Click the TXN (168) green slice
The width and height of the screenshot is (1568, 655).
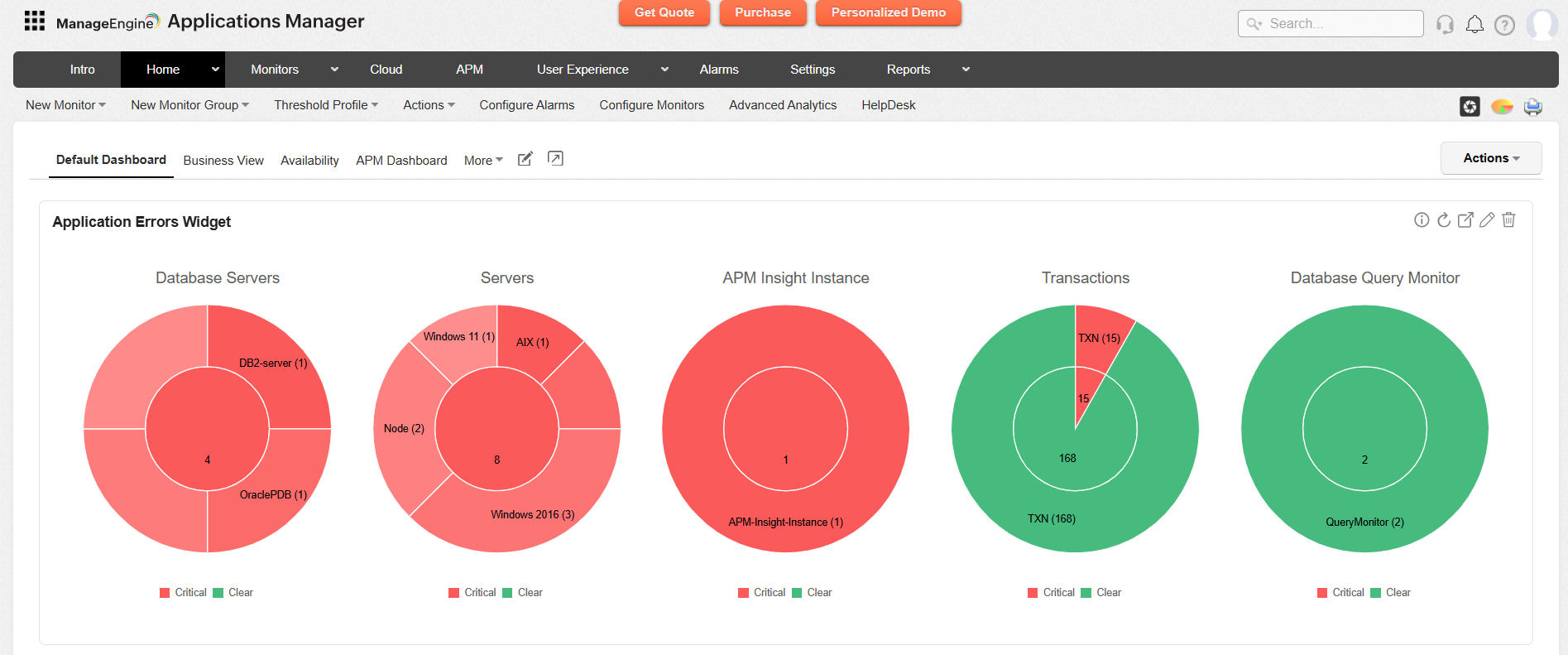click(x=1052, y=518)
